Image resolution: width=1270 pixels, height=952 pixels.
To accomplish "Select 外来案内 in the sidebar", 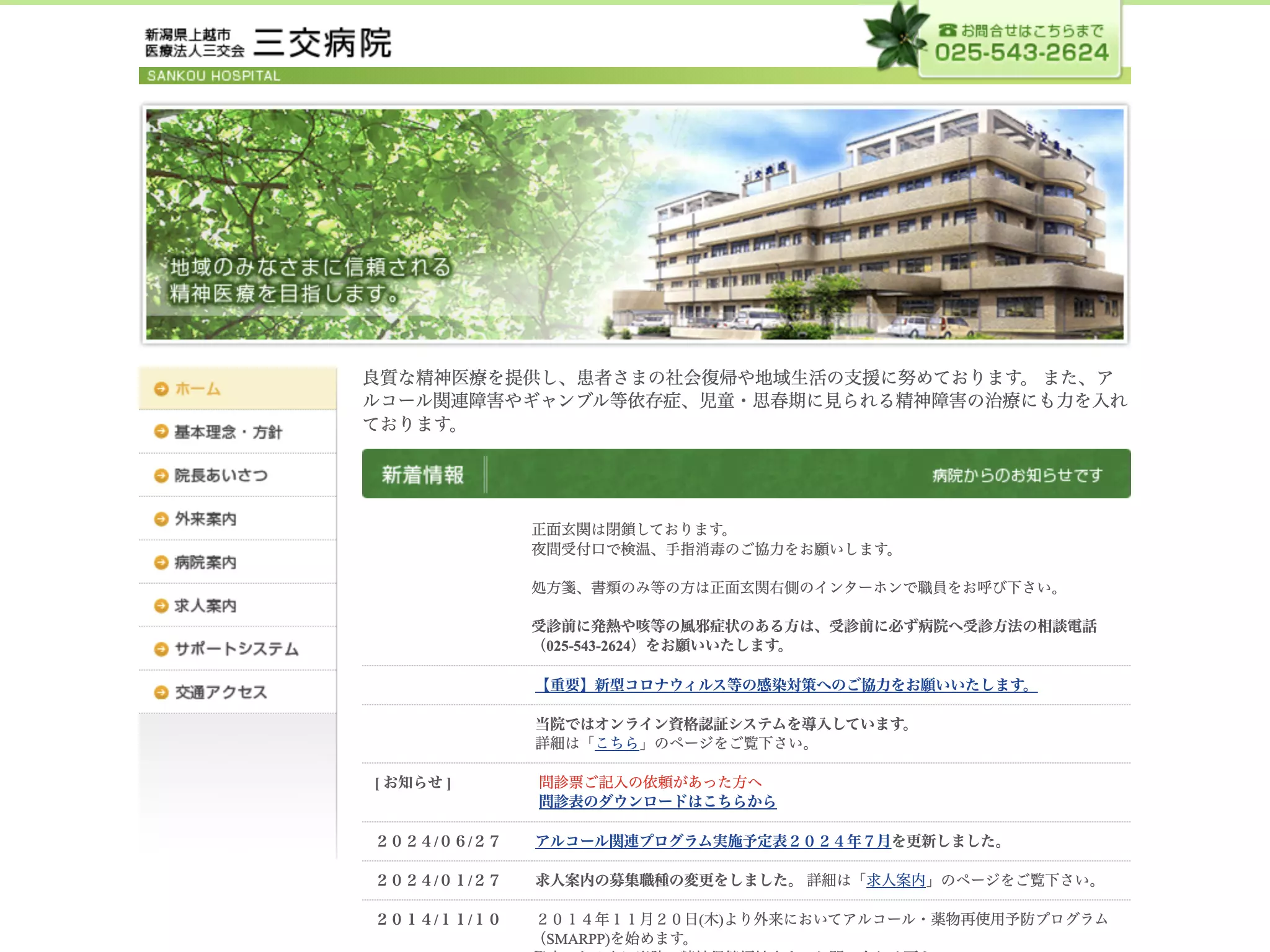I will click(238, 519).
